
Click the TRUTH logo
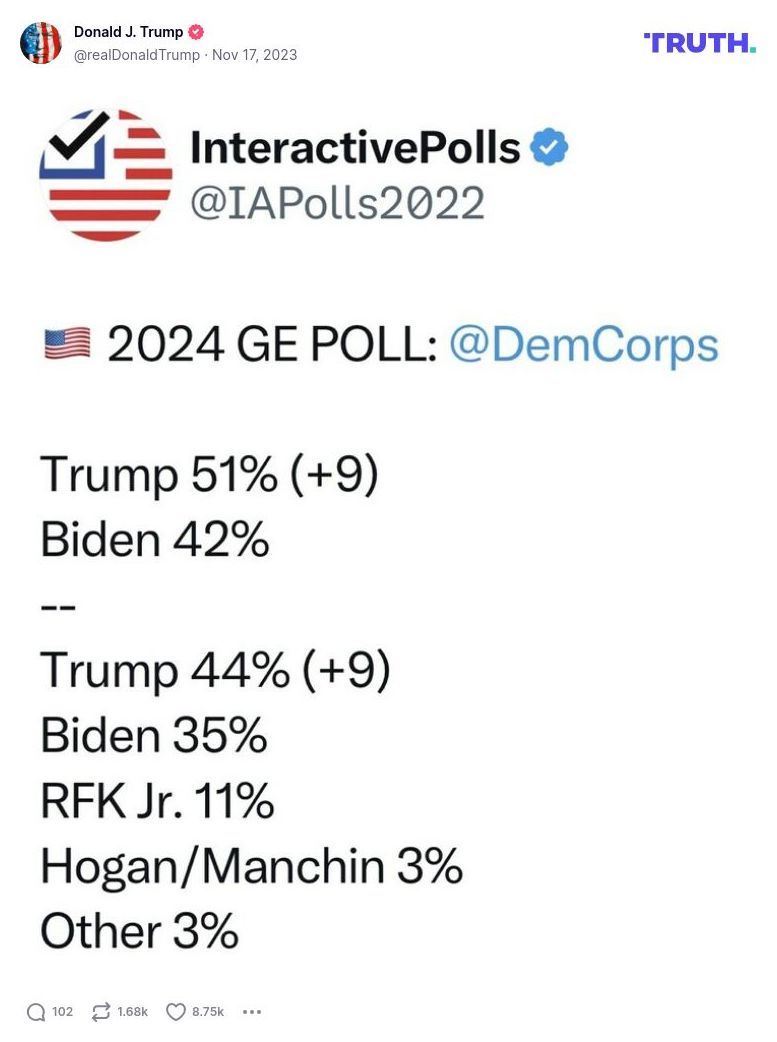[699, 43]
